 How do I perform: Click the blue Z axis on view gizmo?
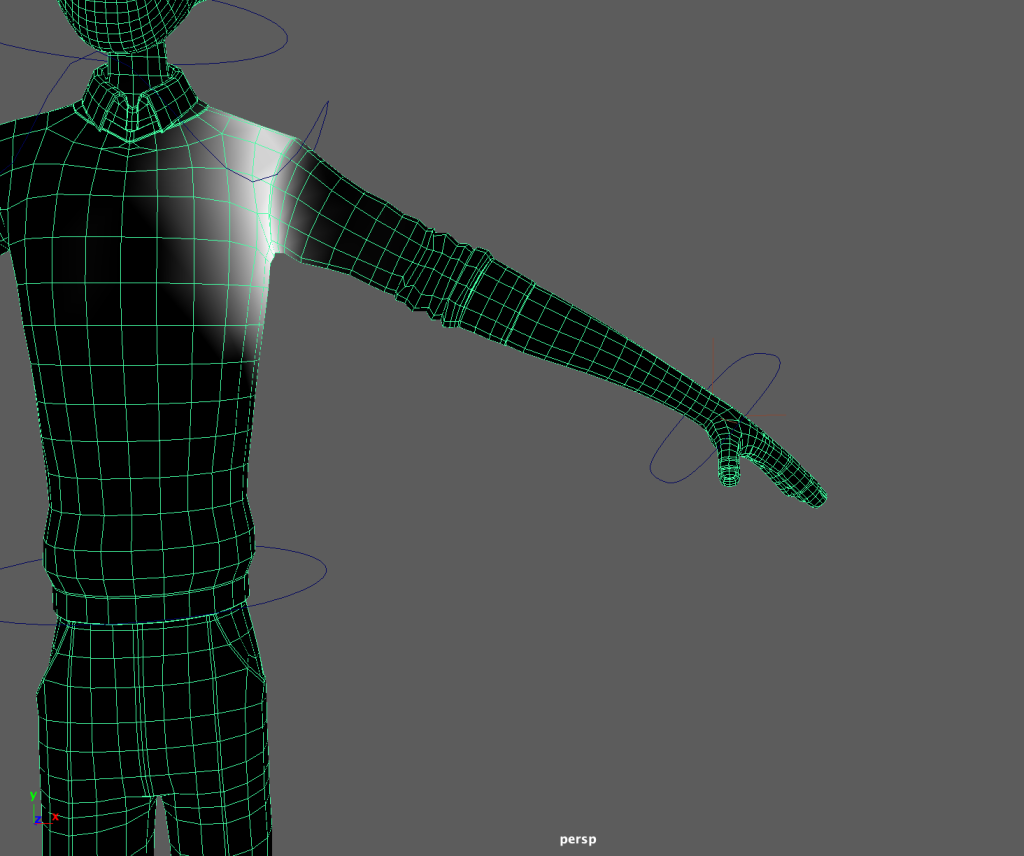[38, 820]
